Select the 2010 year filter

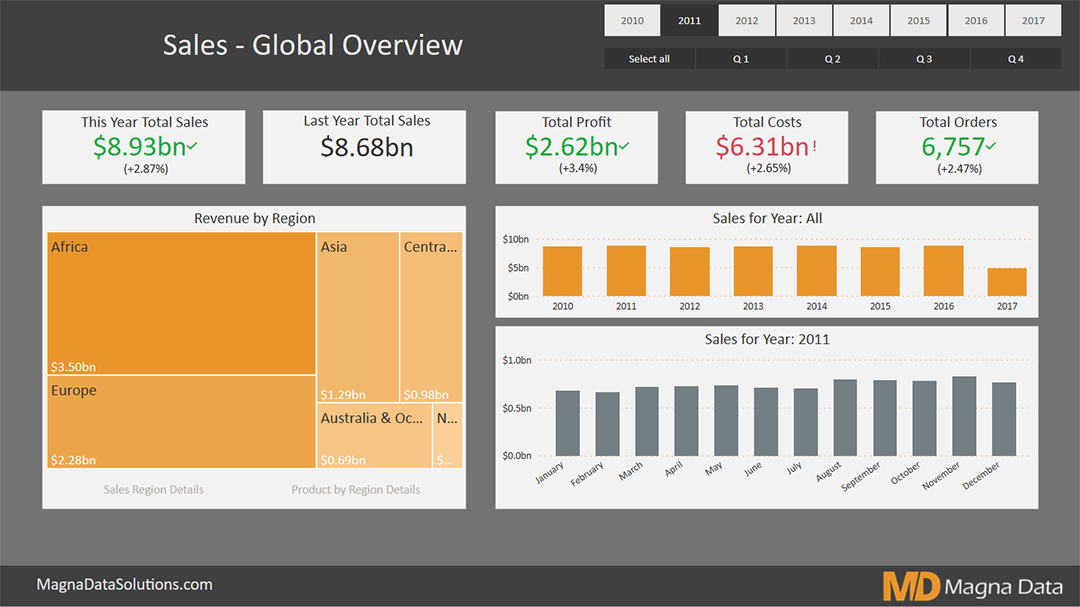point(631,20)
